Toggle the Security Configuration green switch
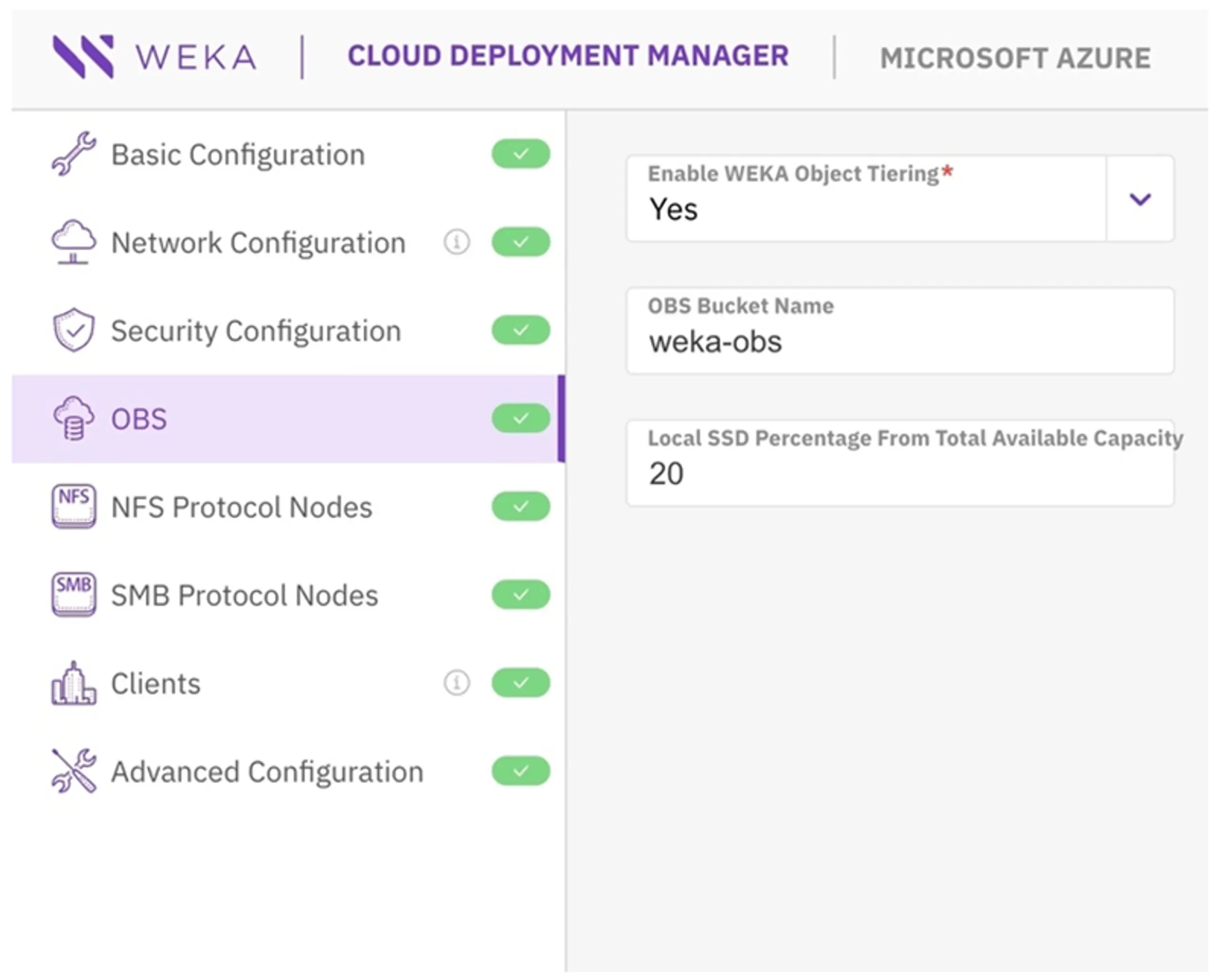The width and height of the screenshot is (1217, 980). pos(521,330)
